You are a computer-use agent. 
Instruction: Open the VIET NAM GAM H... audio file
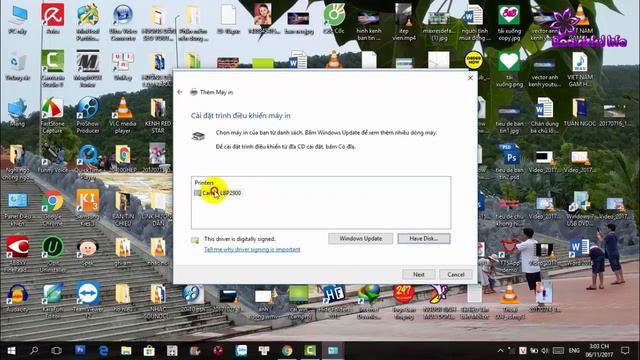tap(580, 69)
